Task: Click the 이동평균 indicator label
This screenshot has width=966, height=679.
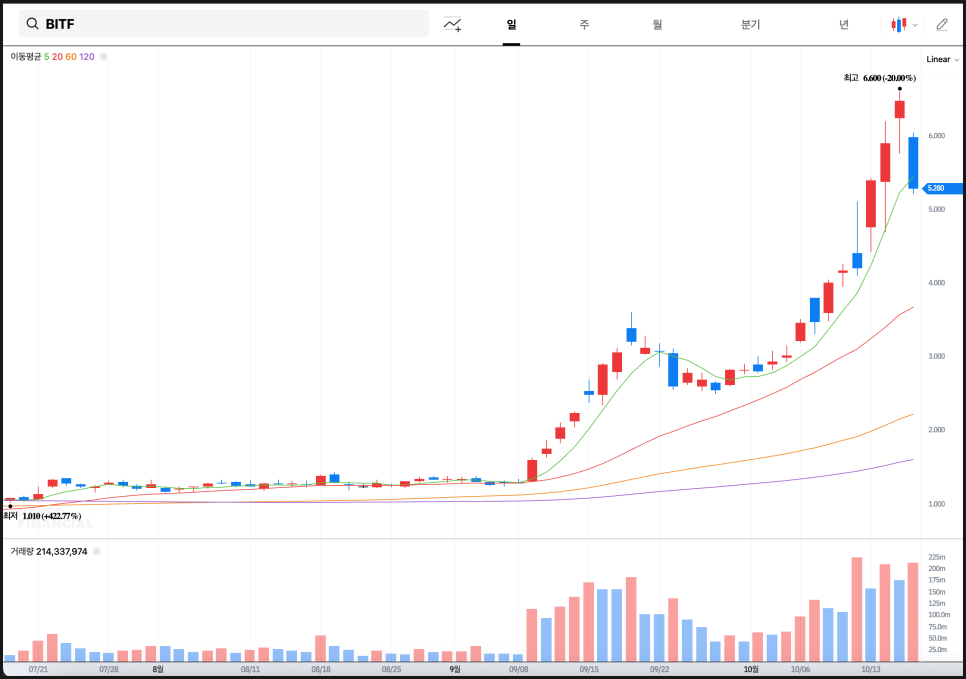Action: pos(26,57)
